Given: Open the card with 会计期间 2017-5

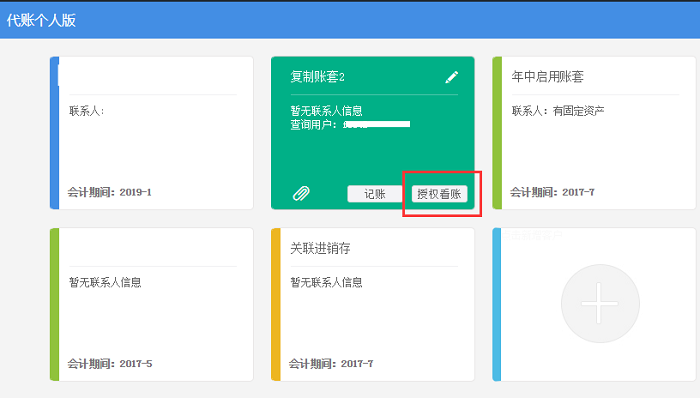Looking at the screenshot, I should click(152, 304).
